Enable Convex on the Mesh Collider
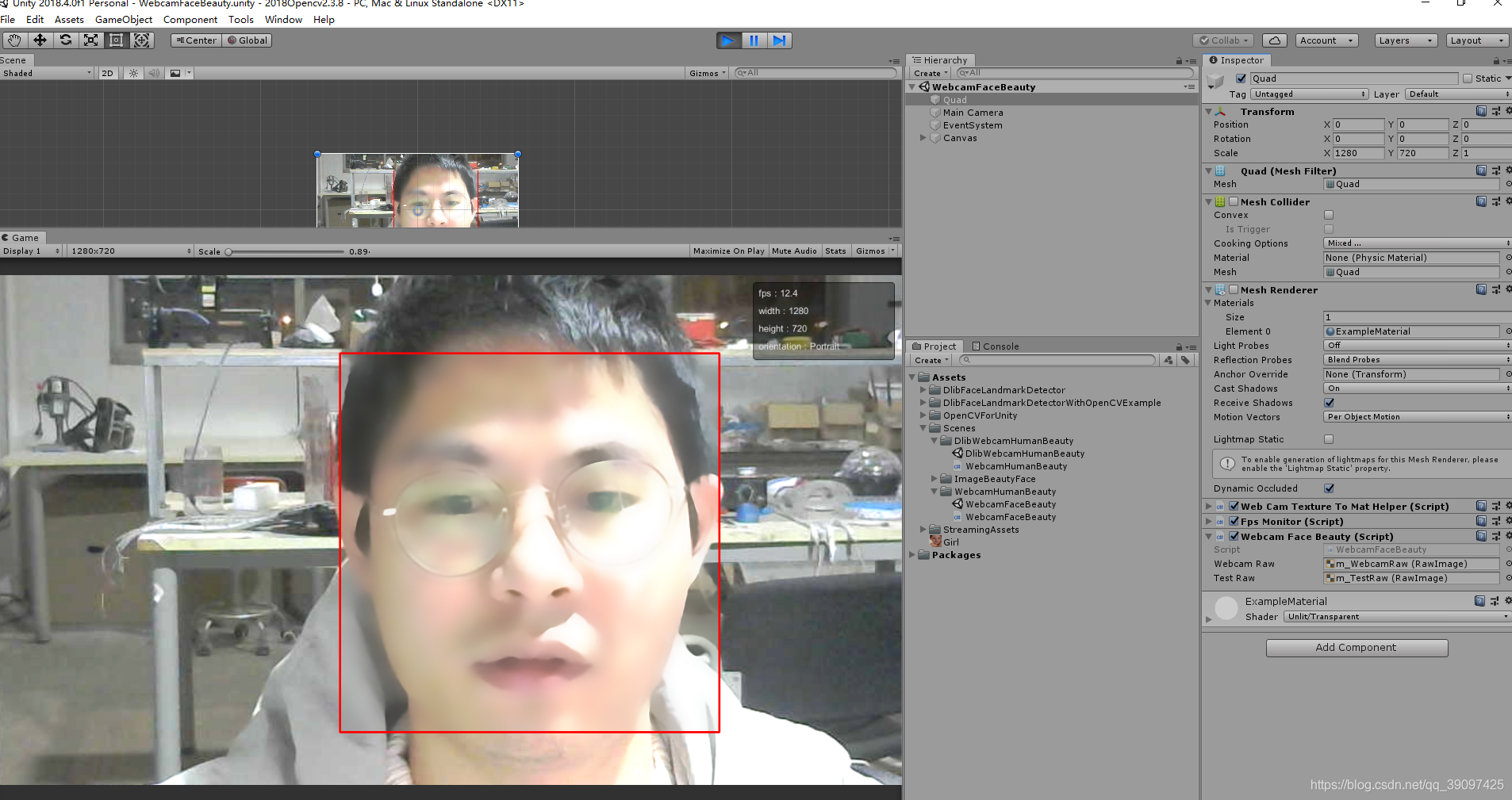The height and width of the screenshot is (800, 1512). pyautogui.click(x=1330, y=214)
